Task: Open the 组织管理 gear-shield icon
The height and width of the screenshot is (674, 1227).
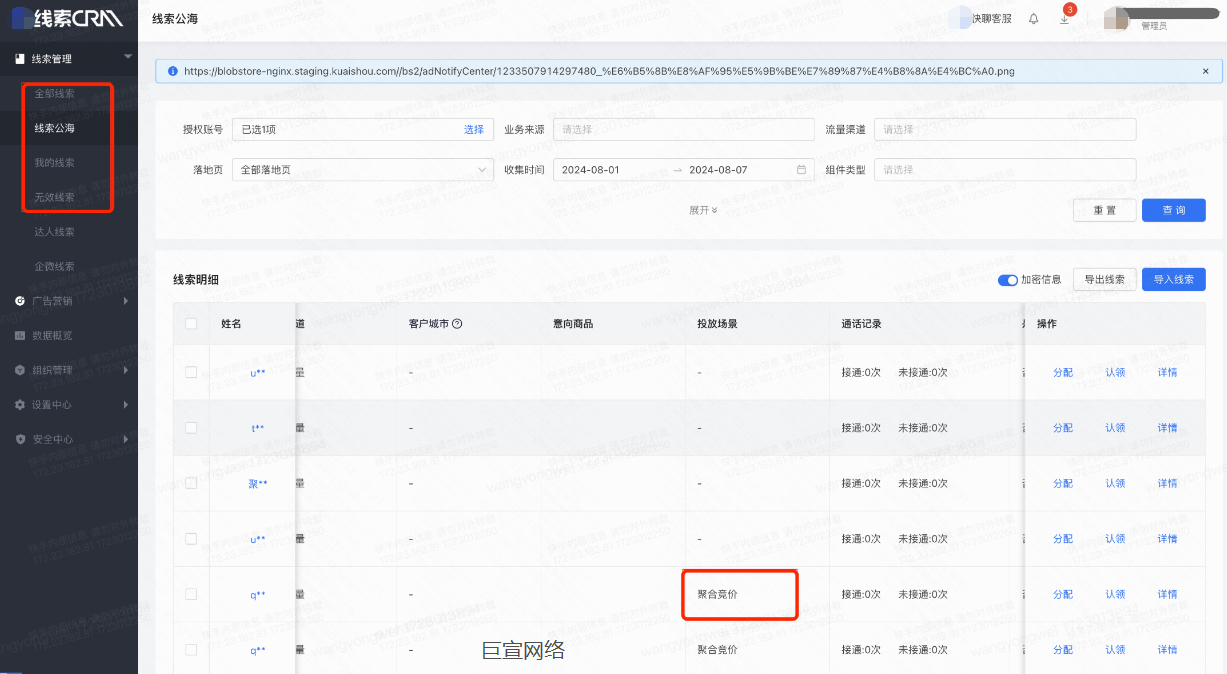Action: pyautogui.click(x=22, y=370)
